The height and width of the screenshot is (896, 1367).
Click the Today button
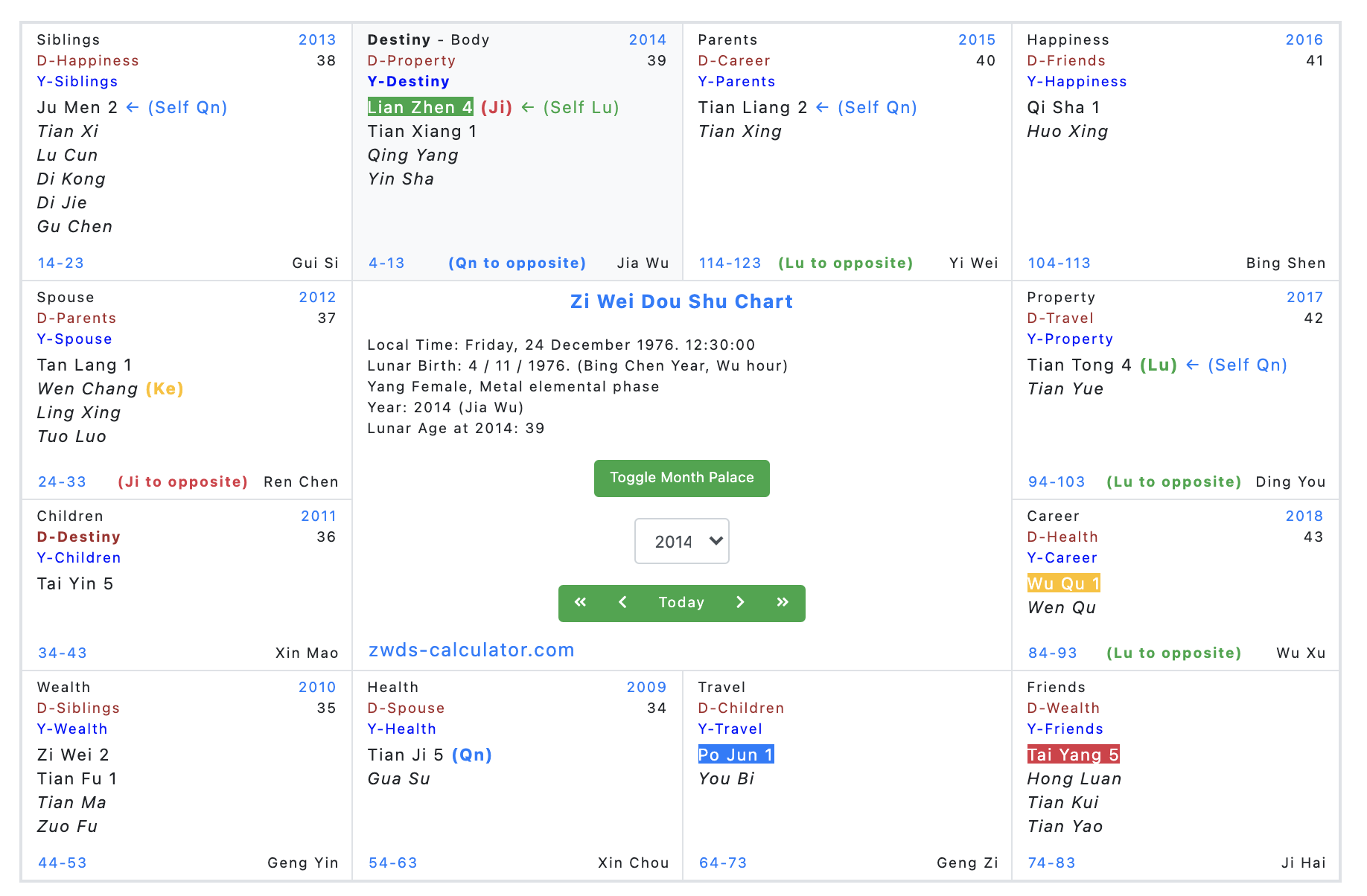click(681, 603)
